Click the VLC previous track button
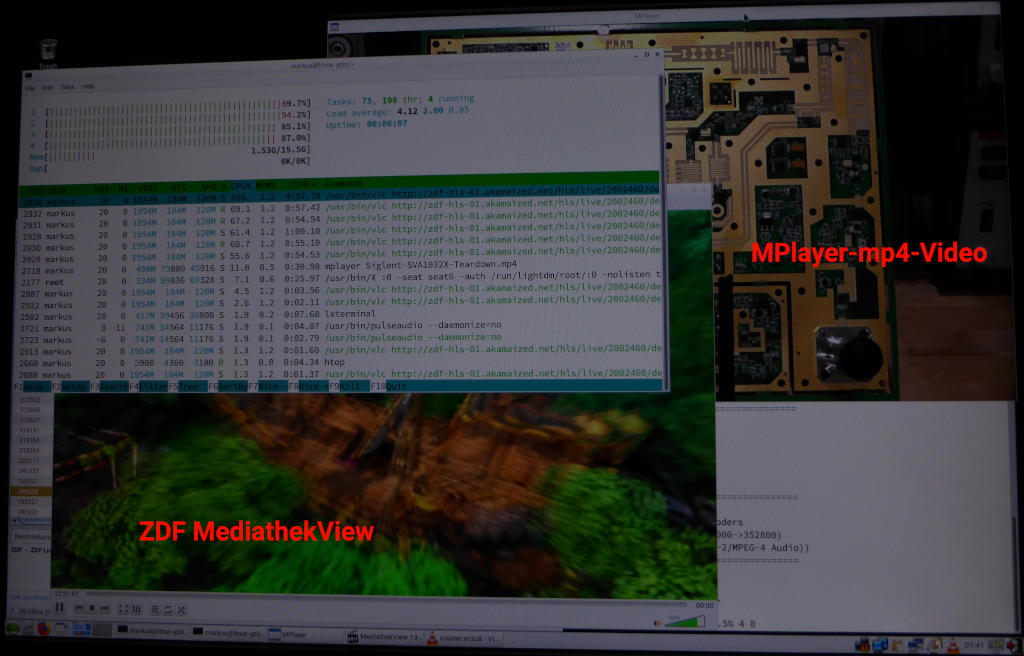 [79, 608]
